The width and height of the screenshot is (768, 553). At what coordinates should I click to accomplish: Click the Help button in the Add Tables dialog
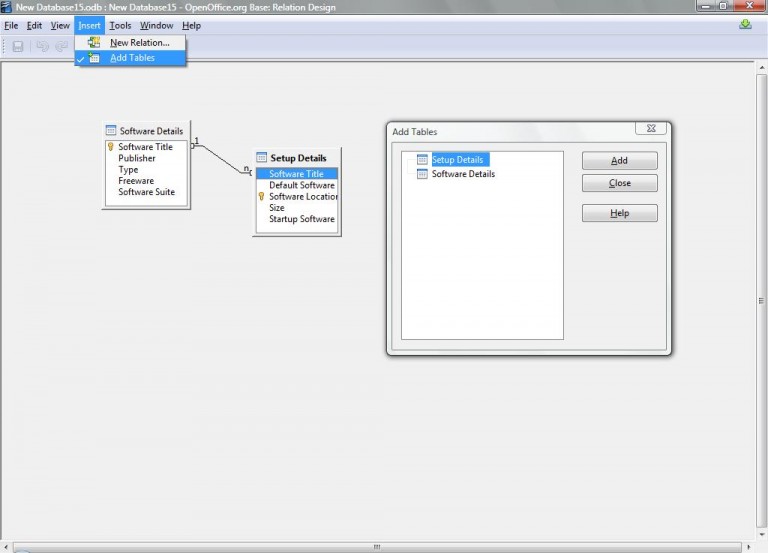point(620,213)
